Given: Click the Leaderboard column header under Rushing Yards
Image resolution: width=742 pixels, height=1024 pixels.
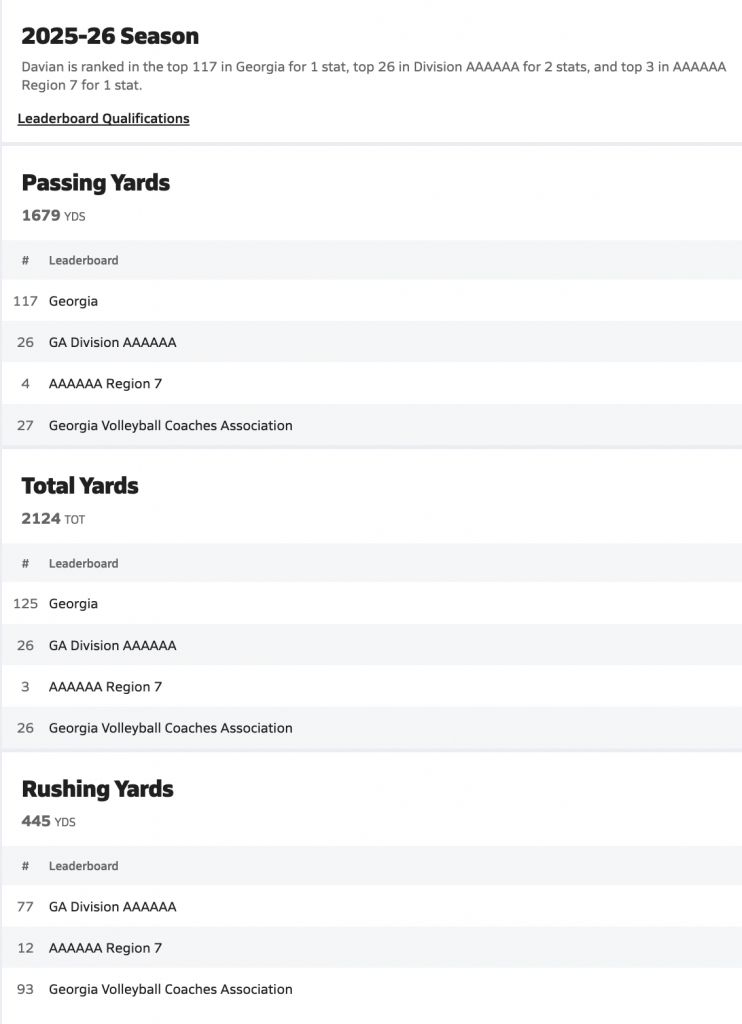Looking at the screenshot, I should [x=83, y=866].
